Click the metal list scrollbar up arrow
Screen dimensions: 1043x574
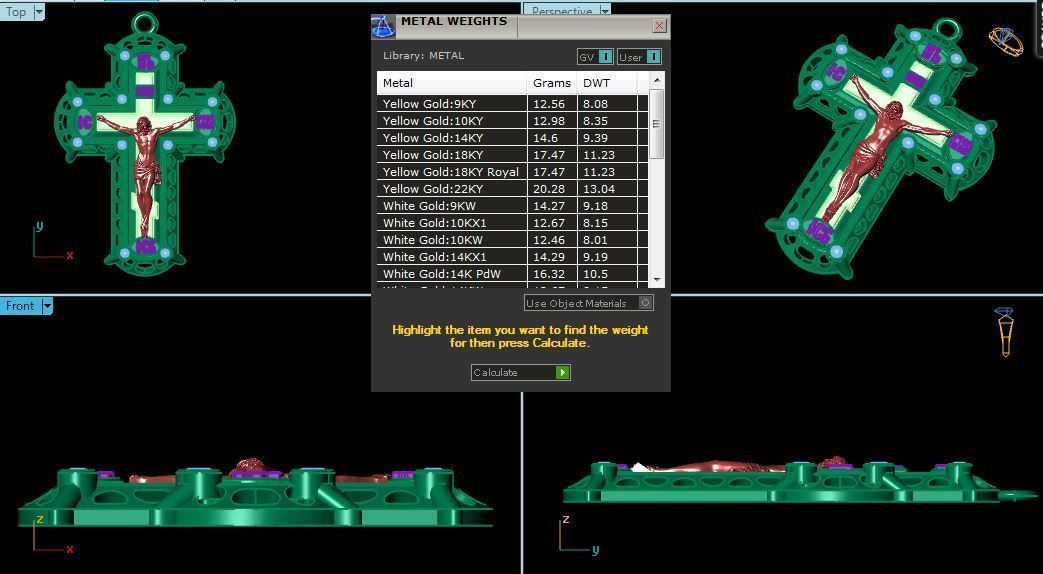pos(657,80)
